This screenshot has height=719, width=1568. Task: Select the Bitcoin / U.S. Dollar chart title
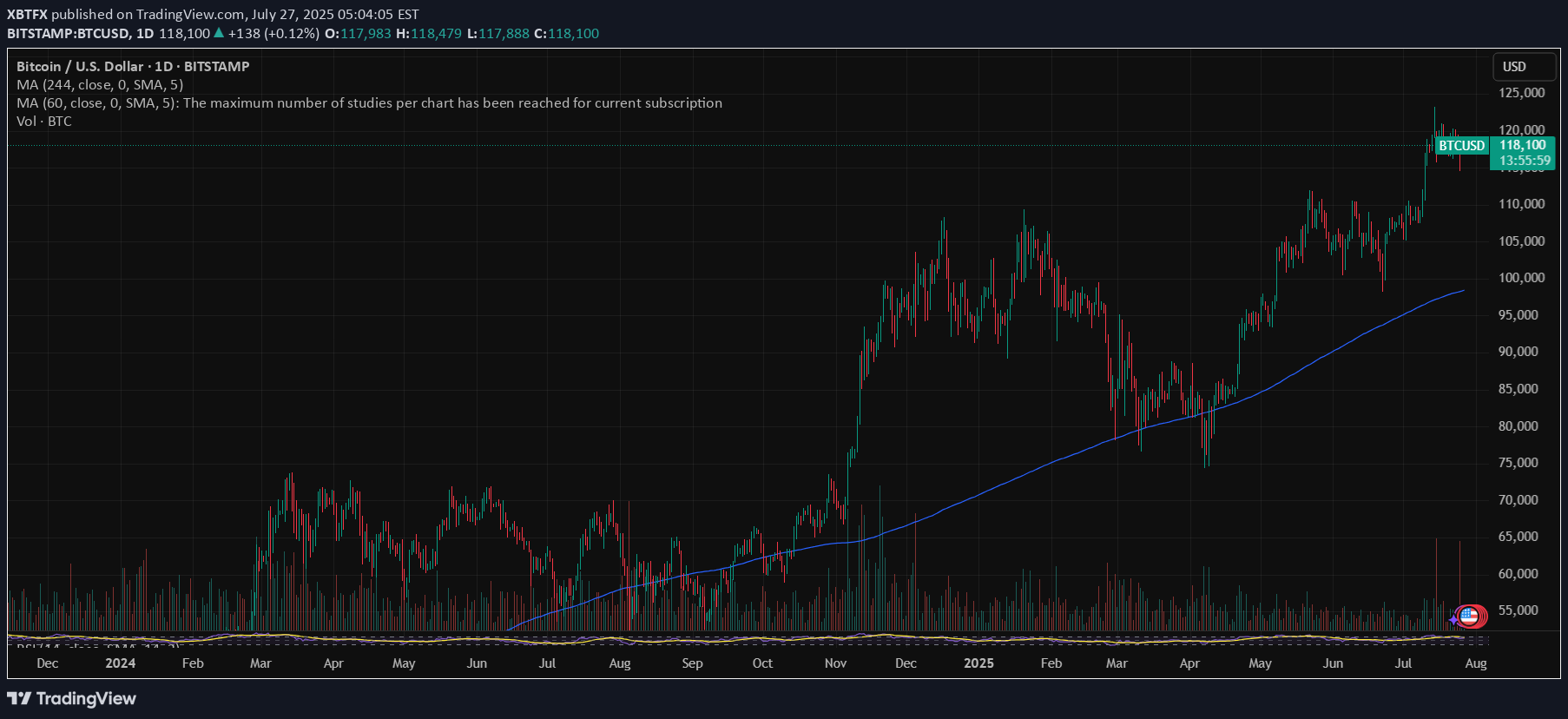133,66
